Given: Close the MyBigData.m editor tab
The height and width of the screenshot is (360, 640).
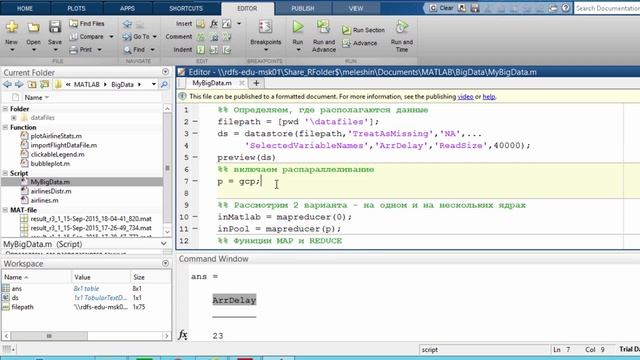Looking at the screenshot, I should point(242,83).
